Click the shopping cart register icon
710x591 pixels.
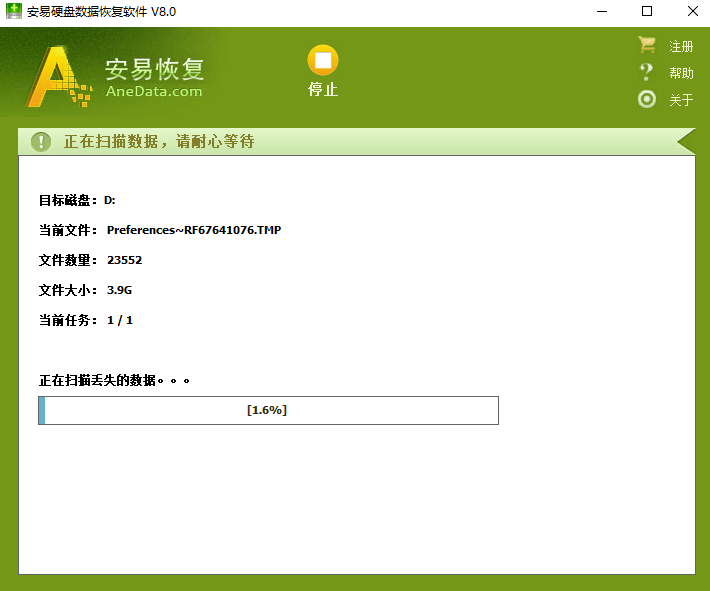pos(647,45)
